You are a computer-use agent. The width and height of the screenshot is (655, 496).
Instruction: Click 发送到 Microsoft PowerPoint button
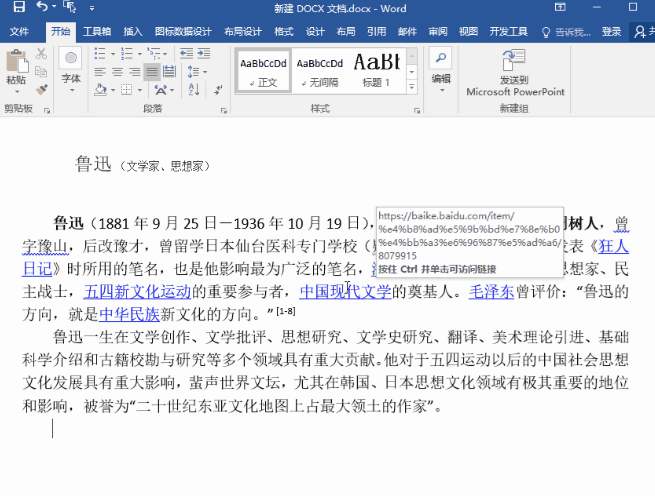point(515,73)
